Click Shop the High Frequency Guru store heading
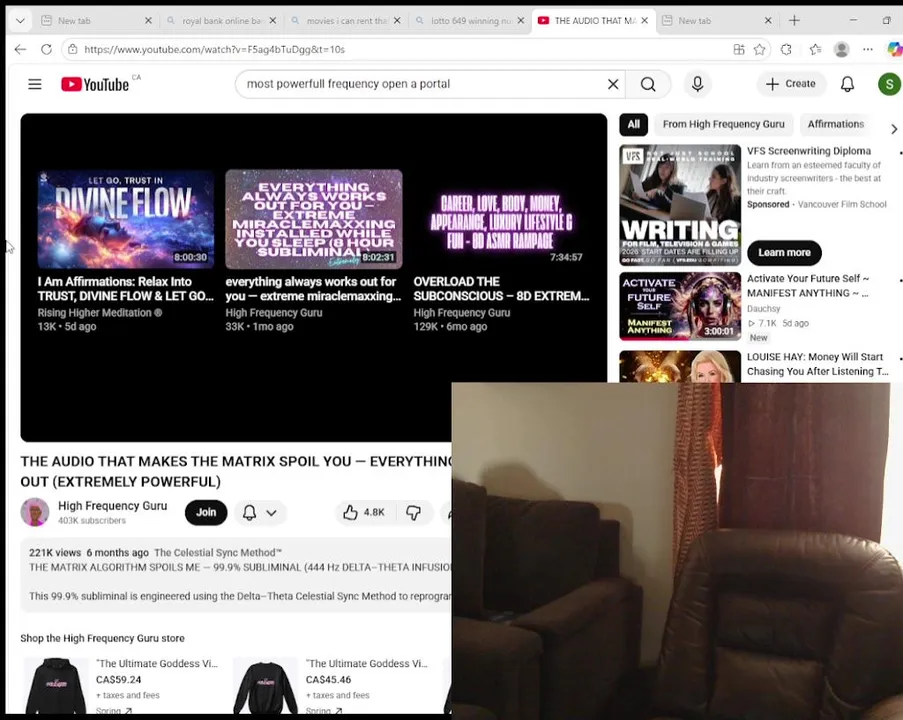The height and width of the screenshot is (720, 903). click(x=103, y=638)
